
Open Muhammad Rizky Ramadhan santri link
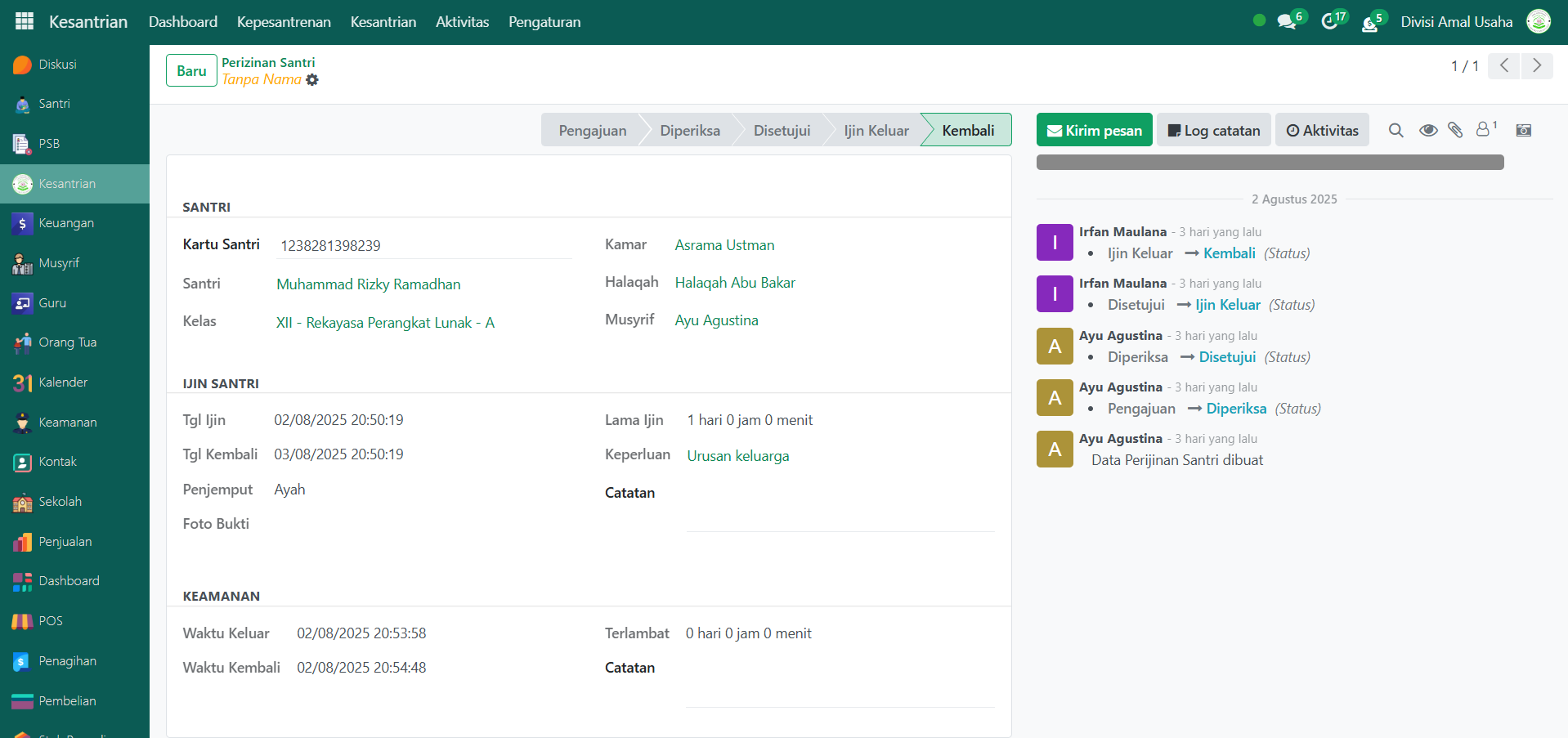(368, 284)
